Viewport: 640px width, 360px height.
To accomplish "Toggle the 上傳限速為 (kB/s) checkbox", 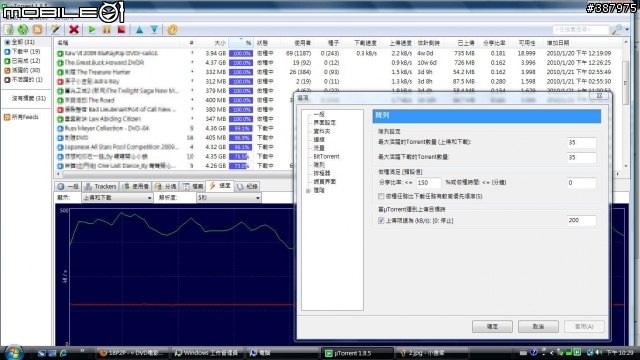I will pyautogui.click(x=381, y=220).
